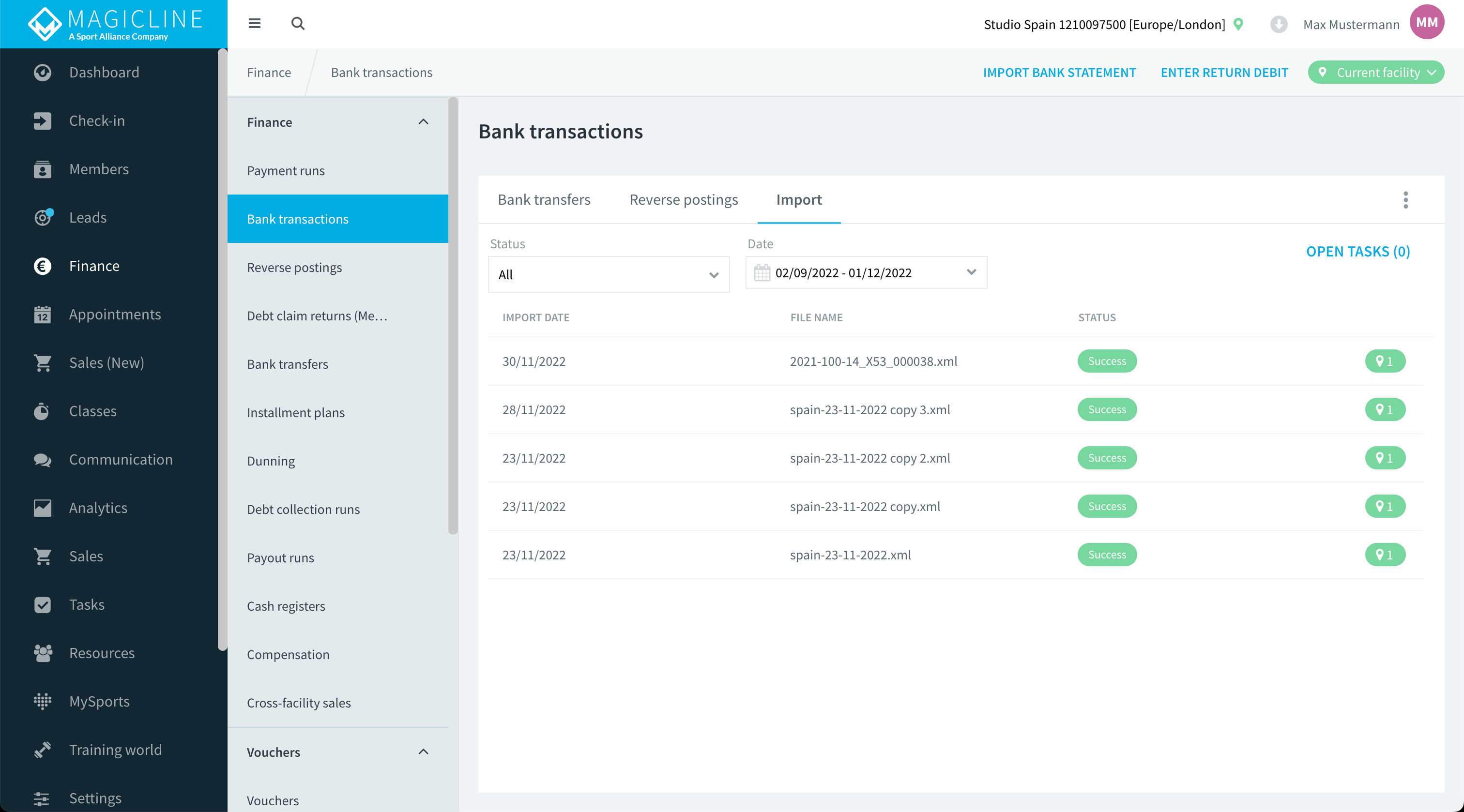Click the Training world dumbbell icon

(x=43, y=750)
